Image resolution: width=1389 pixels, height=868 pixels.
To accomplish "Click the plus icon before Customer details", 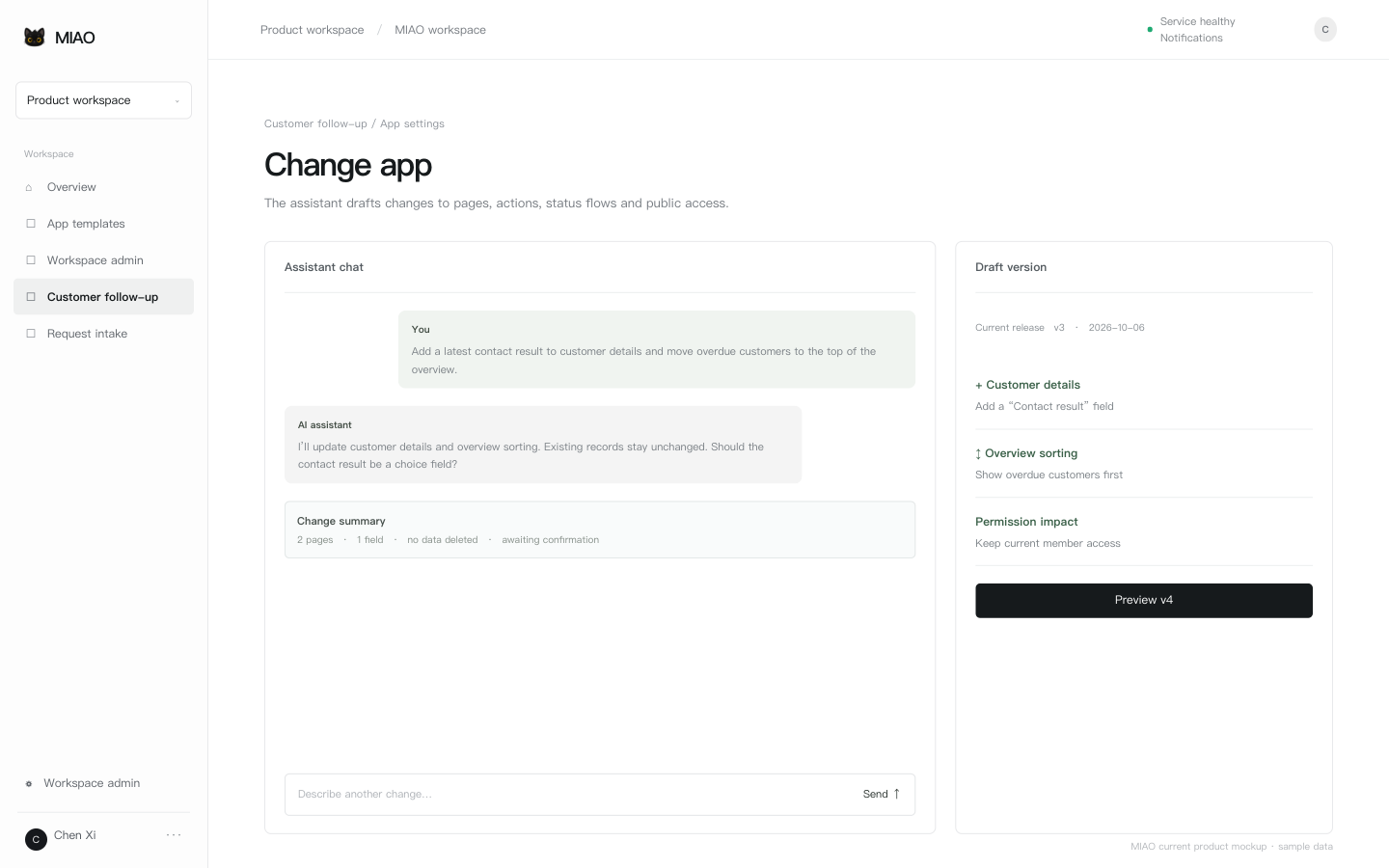I will tap(979, 386).
